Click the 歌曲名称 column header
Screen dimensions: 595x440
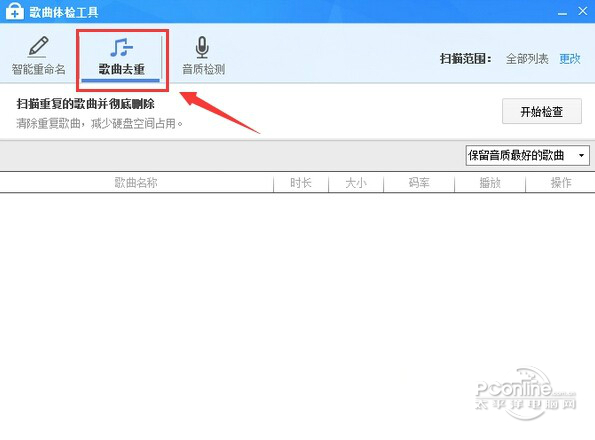[136, 183]
